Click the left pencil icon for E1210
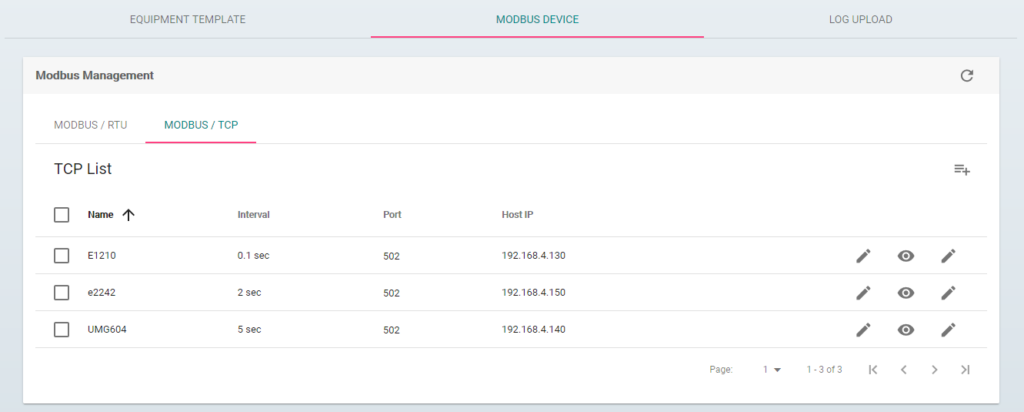Screen dimensions: 1024x412 pos(863,256)
